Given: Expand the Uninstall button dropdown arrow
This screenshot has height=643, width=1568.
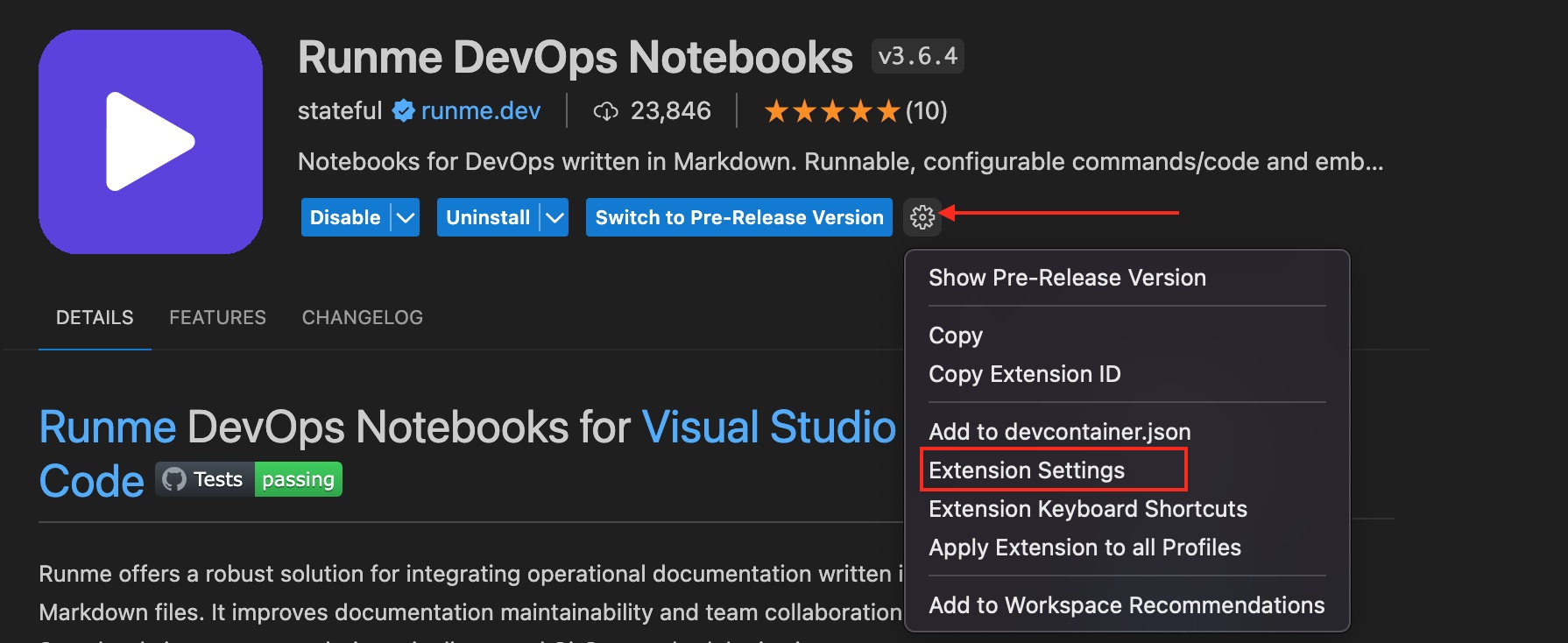Looking at the screenshot, I should 554,217.
